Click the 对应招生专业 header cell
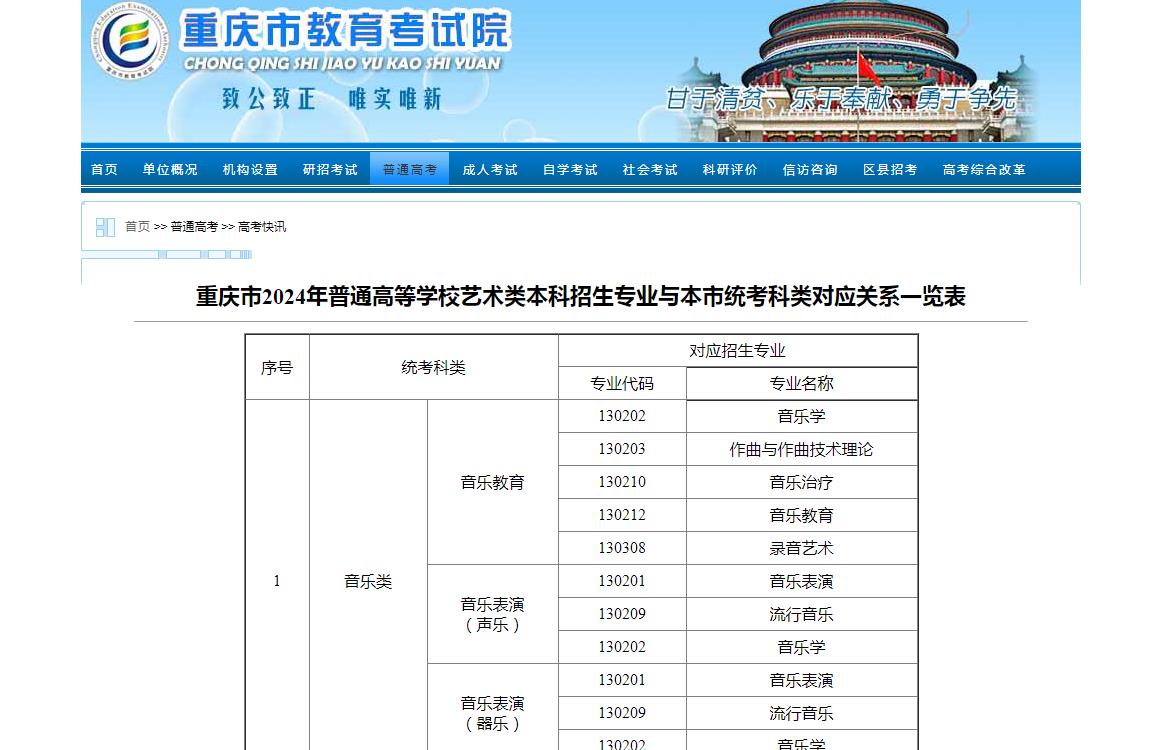Viewport: 1150px width, 750px height. [738, 350]
